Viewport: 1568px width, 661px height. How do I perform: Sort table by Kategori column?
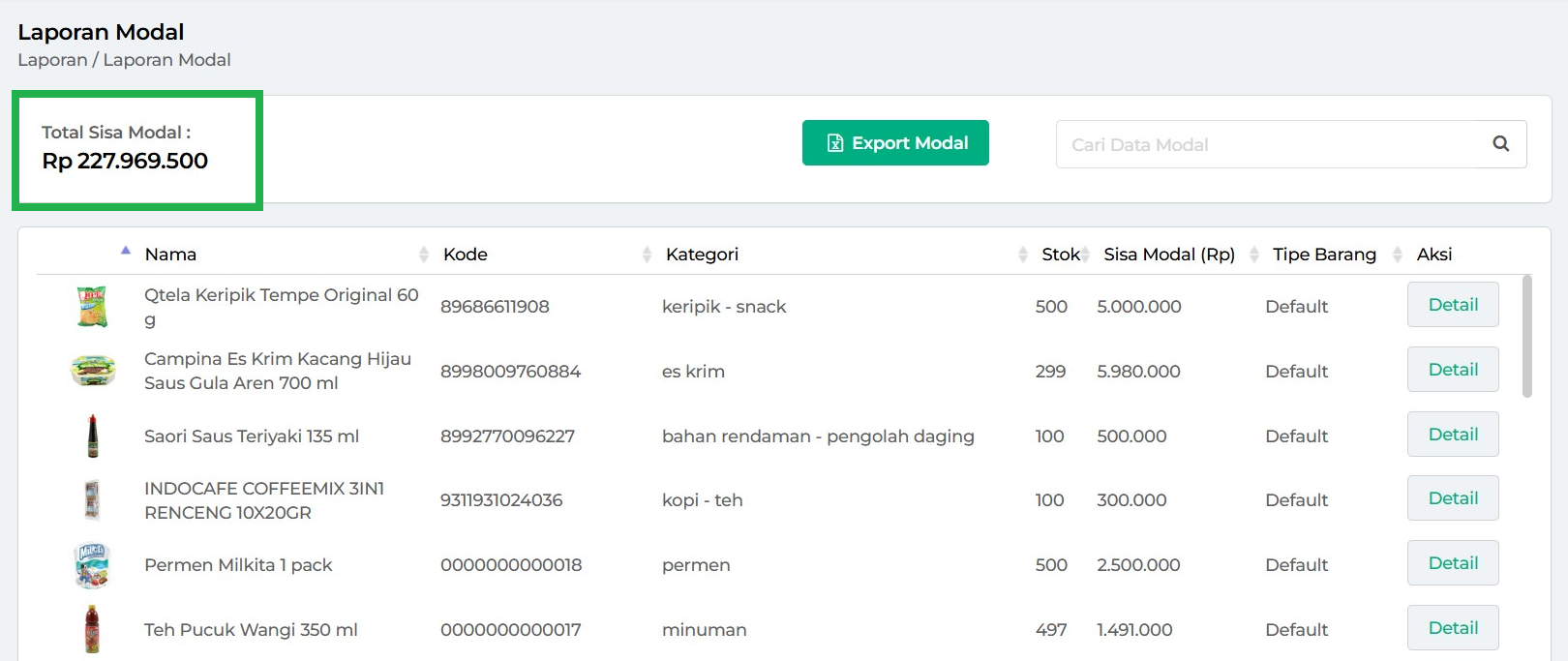click(702, 255)
